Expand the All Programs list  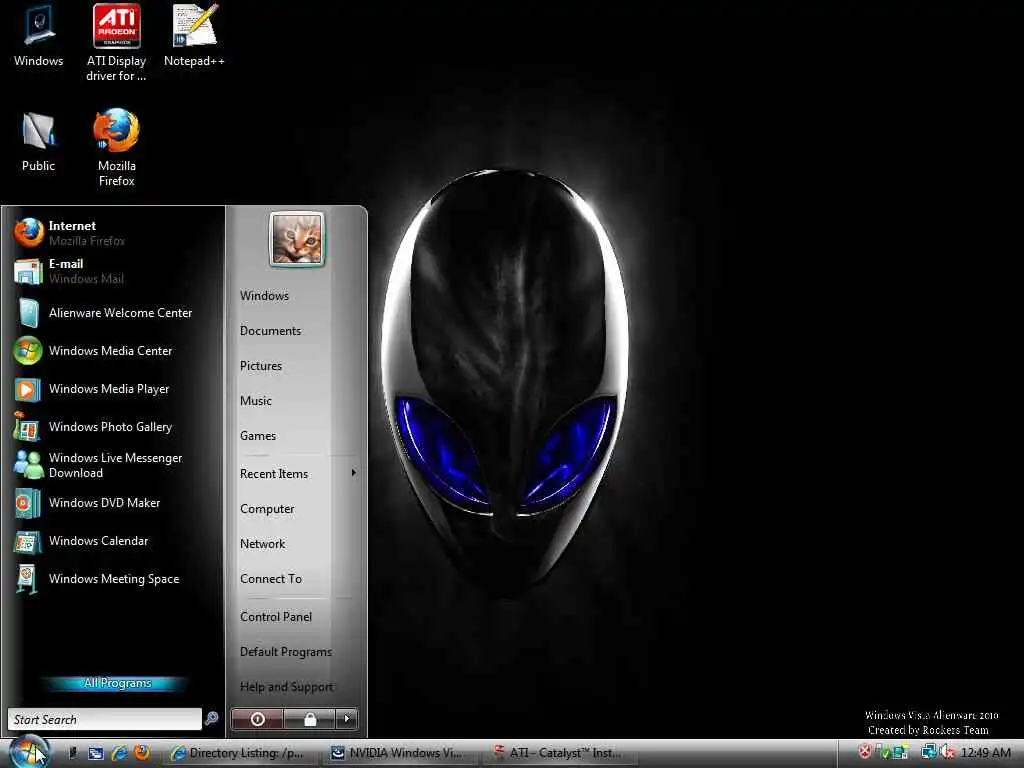pyautogui.click(x=116, y=683)
